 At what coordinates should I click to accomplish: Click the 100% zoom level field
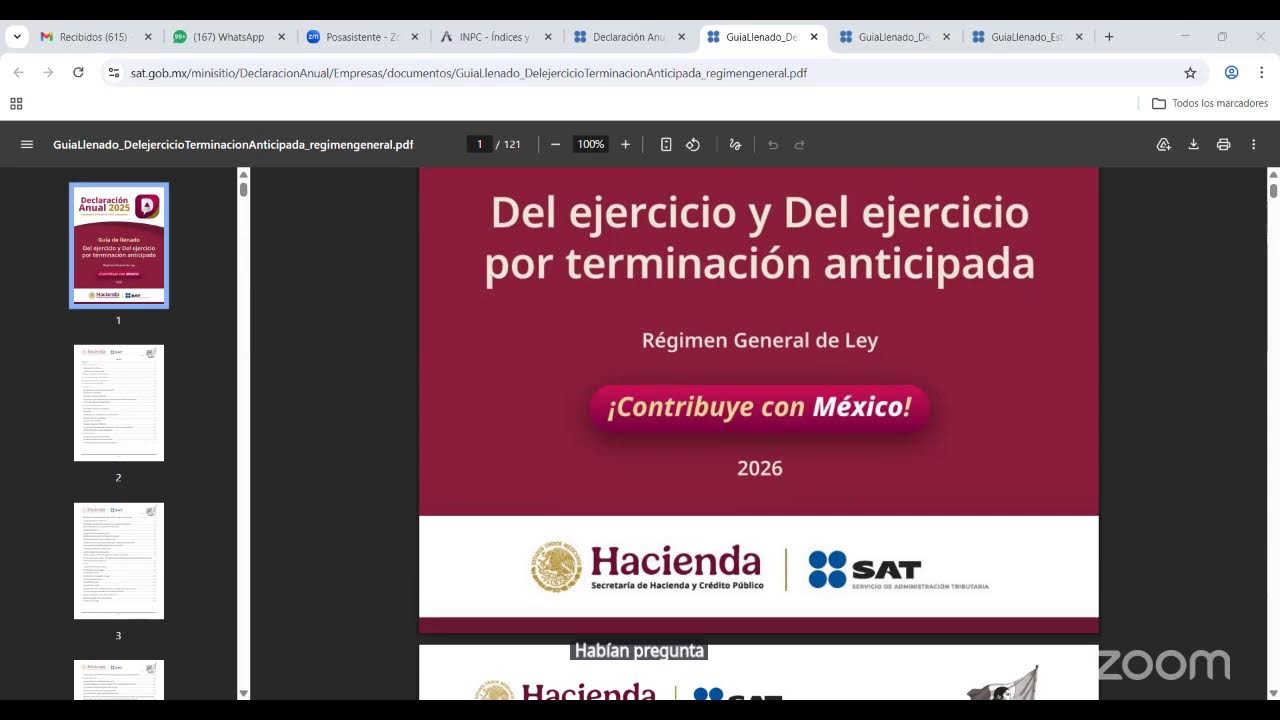[591, 145]
